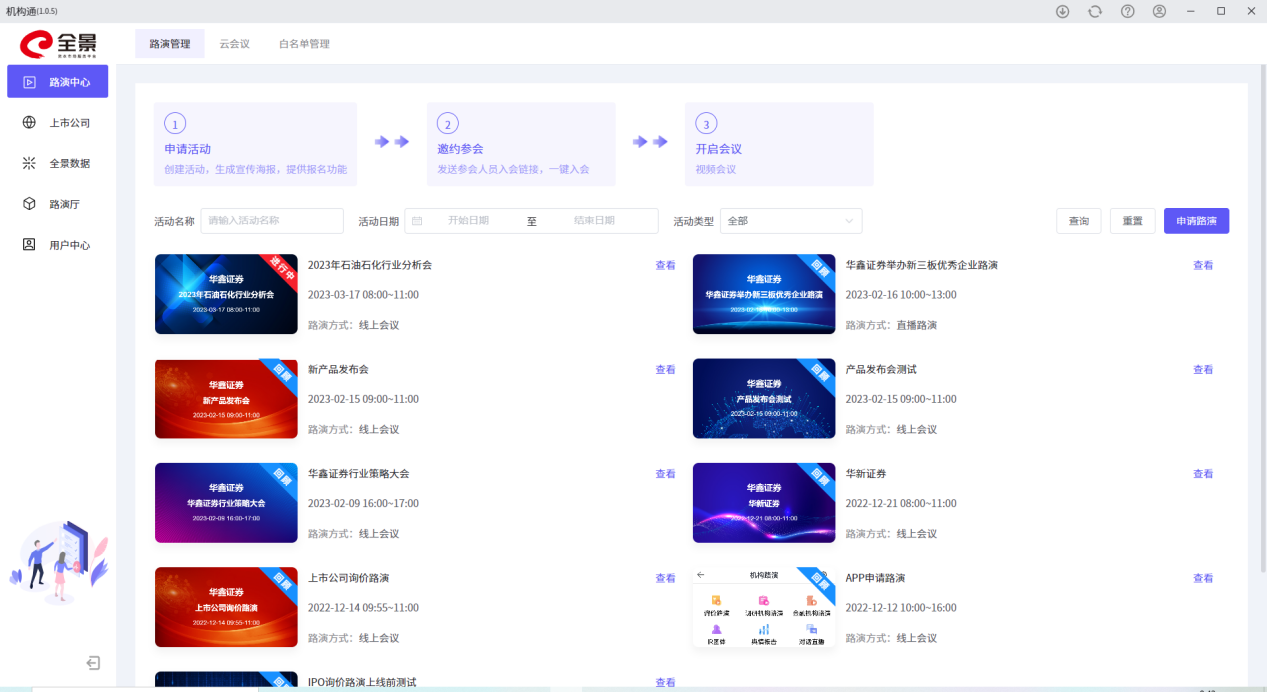Click the title 上市公司询价路演
The width and height of the screenshot is (1267, 692).
pyautogui.click(x=348, y=578)
